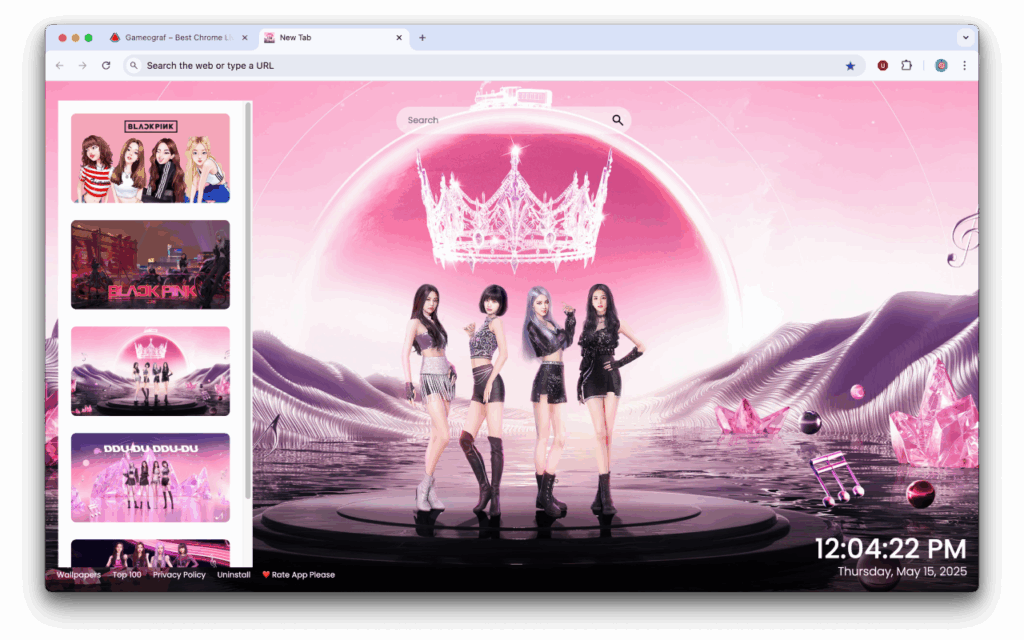Open the extensions puzzle-piece icon
Screen dimensions: 1024x640
(906, 64)
